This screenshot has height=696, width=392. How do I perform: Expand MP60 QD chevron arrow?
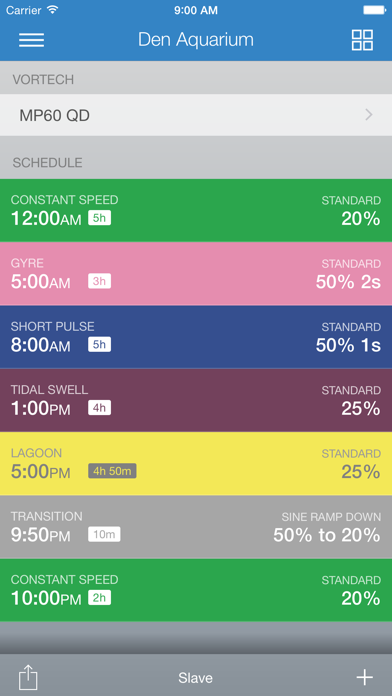point(368,115)
